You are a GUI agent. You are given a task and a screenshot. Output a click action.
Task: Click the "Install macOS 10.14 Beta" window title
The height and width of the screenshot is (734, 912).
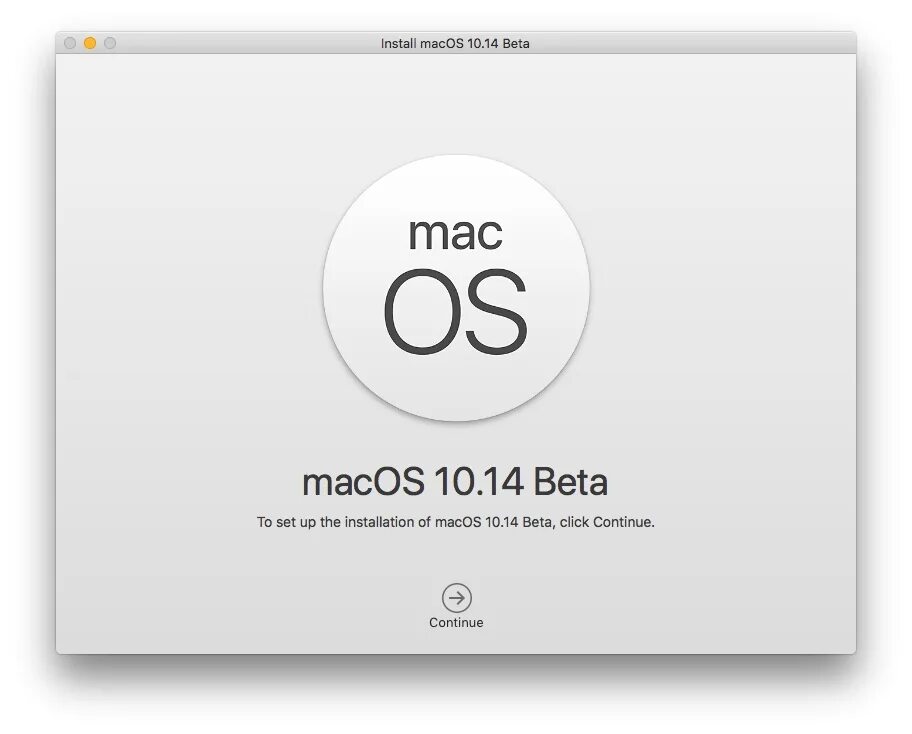[455, 44]
